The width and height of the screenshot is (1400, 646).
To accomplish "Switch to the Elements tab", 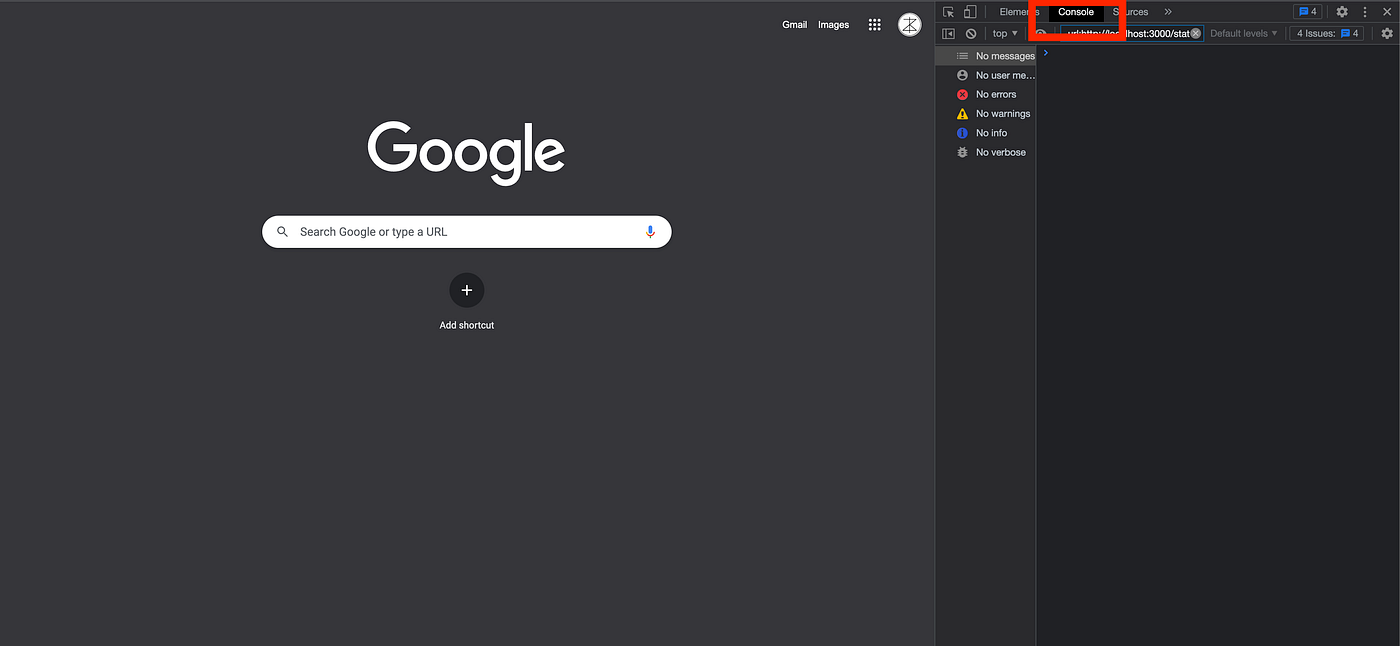I will (x=1019, y=12).
